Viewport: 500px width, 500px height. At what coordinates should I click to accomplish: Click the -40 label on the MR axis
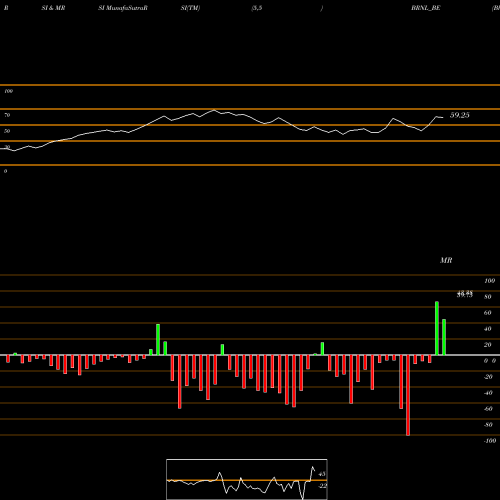tap(488, 393)
